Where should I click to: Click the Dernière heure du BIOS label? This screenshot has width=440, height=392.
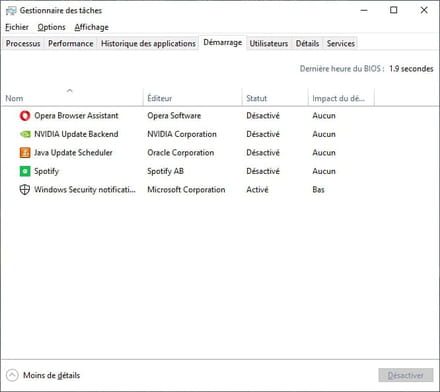click(x=342, y=69)
